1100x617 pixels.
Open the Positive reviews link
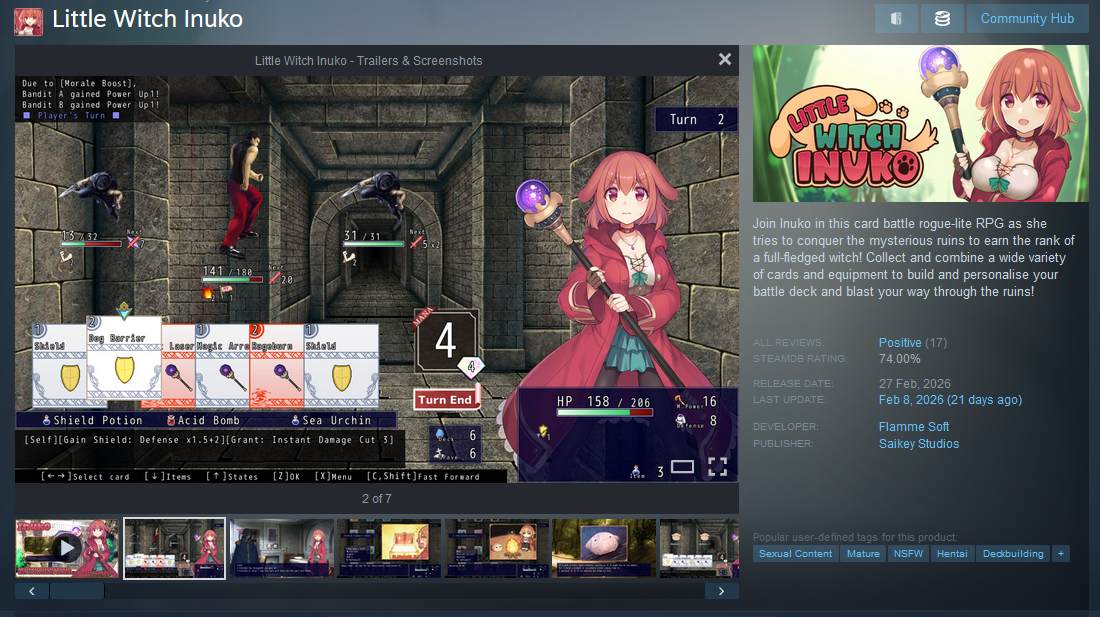899,342
